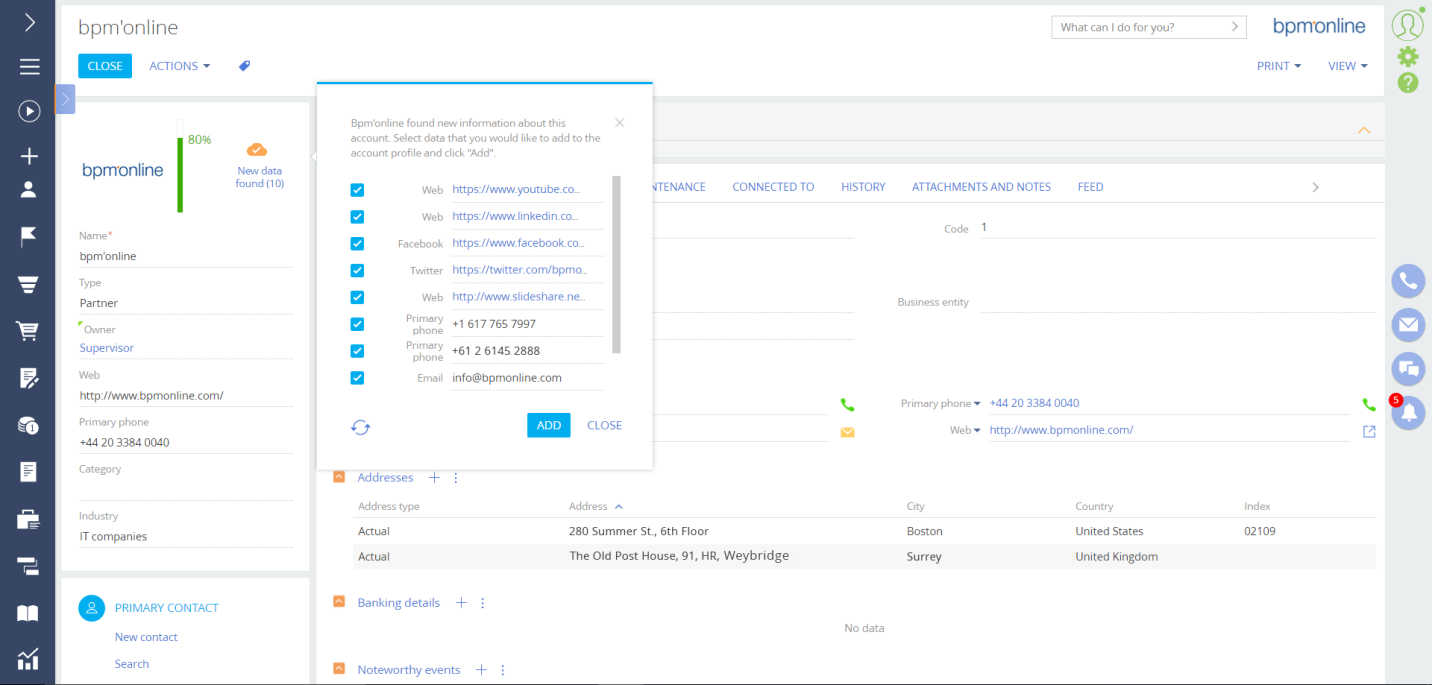Expand the PRINT dropdown
This screenshot has width=1432, height=685.
click(x=1278, y=66)
